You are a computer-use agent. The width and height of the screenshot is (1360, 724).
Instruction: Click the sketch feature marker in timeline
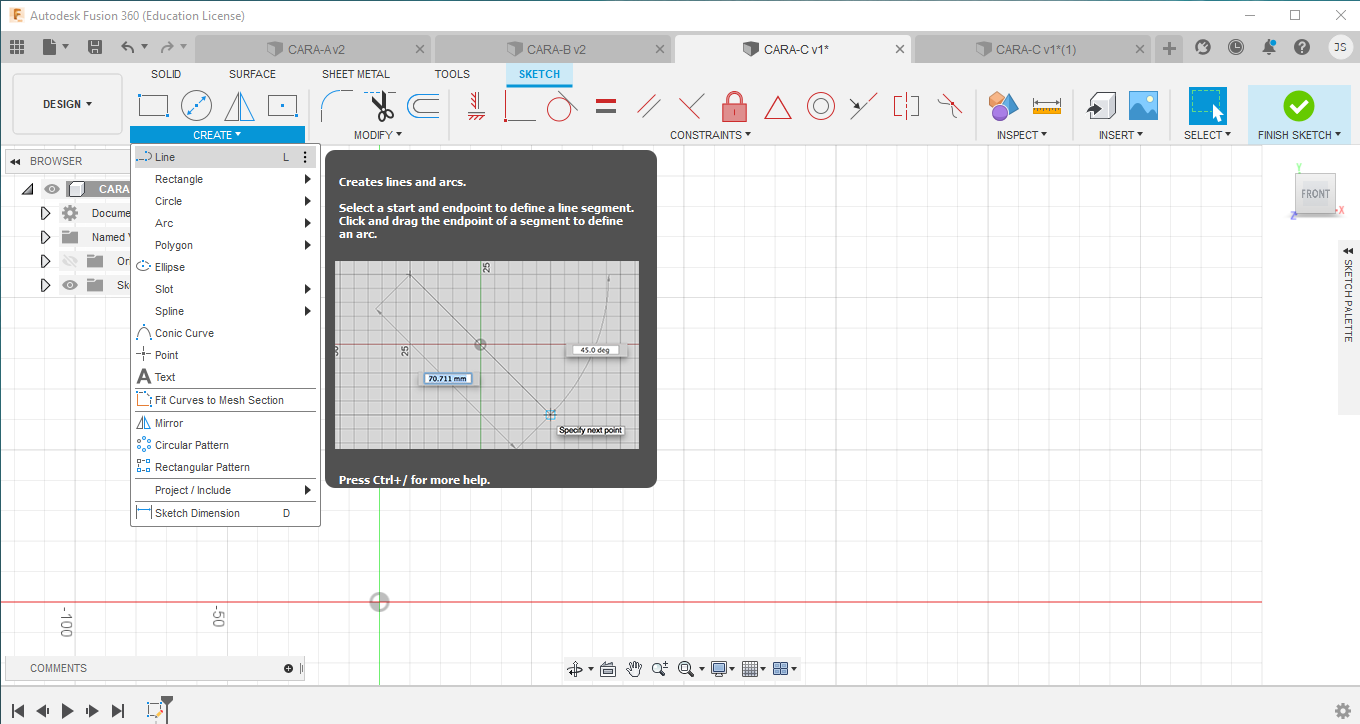click(155, 710)
